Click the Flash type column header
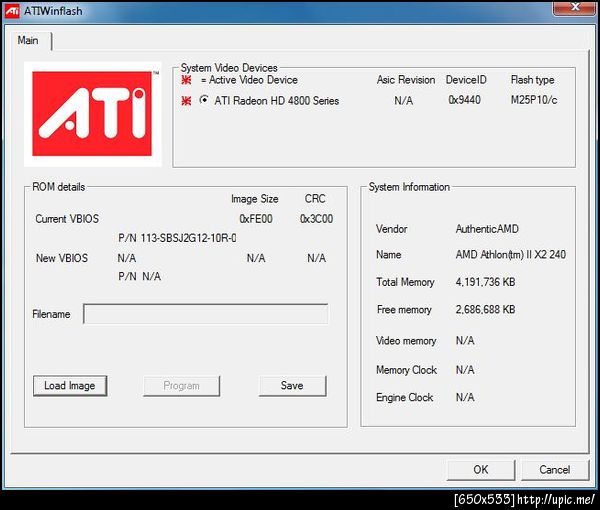The width and height of the screenshot is (600, 510). coord(533,80)
